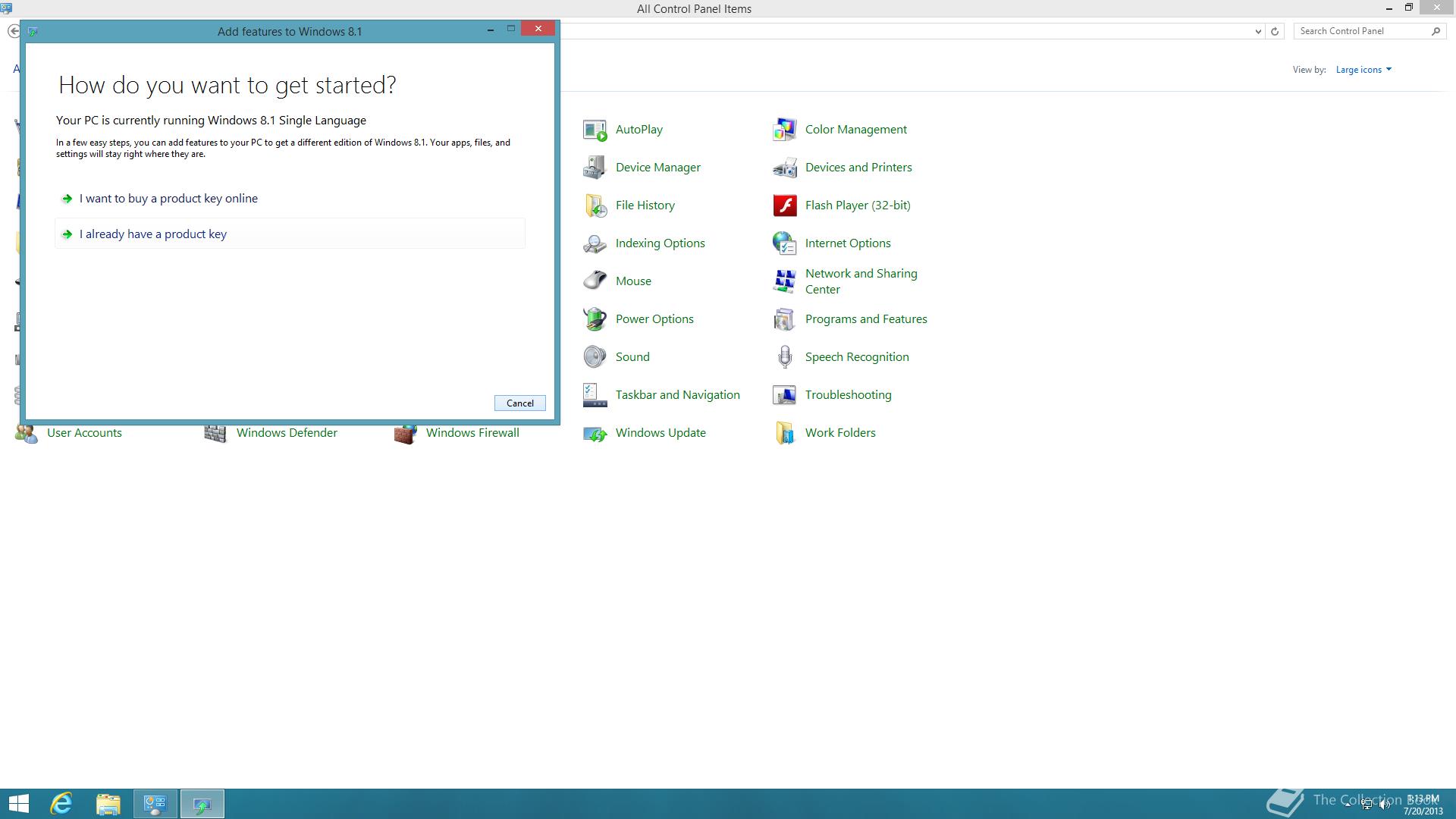Image resolution: width=1456 pixels, height=819 pixels.
Task: Click the Windows Start button
Action: [x=18, y=804]
